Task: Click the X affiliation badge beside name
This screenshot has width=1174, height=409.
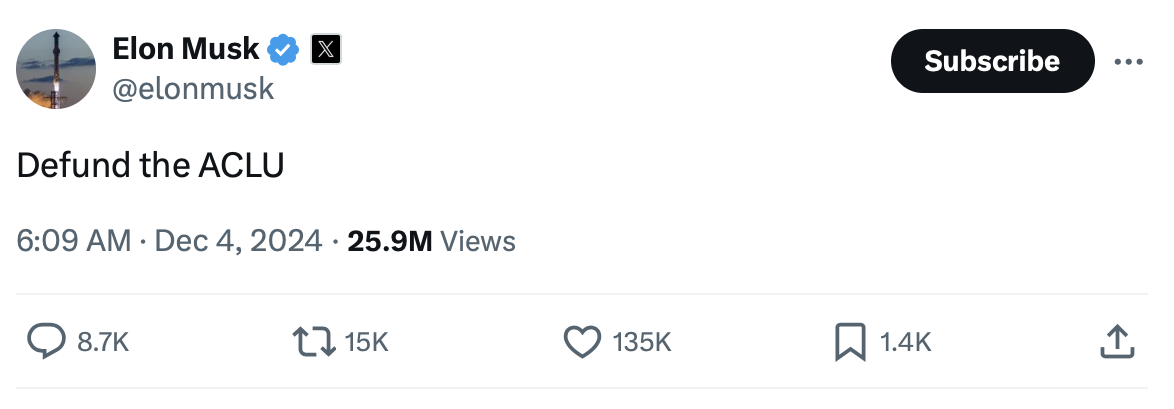Action: [x=326, y=48]
